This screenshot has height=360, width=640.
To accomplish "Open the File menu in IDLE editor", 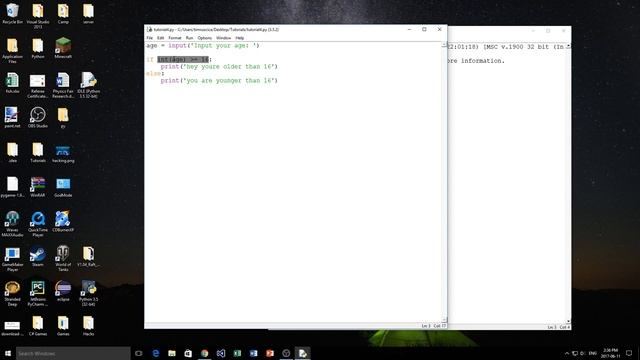I will coord(149,38).
